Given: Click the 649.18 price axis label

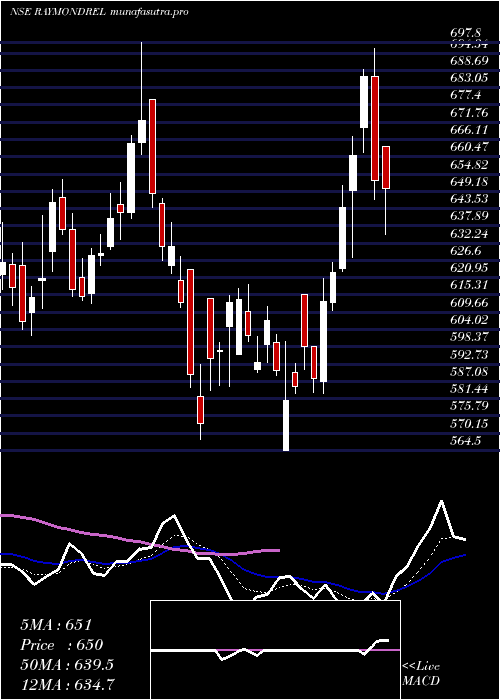Looking at the screenshot, I should click(x=468, y=181).
